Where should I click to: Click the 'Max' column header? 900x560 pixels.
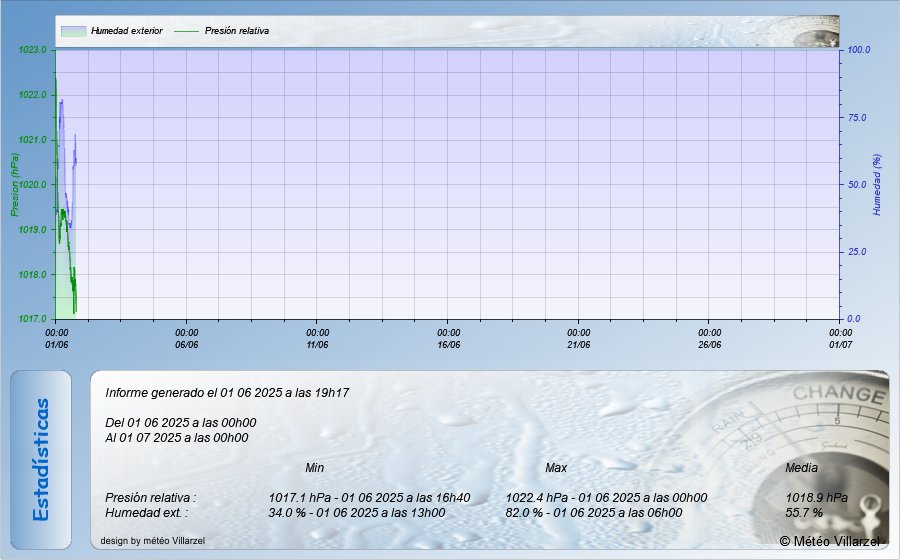click(556, 468)
